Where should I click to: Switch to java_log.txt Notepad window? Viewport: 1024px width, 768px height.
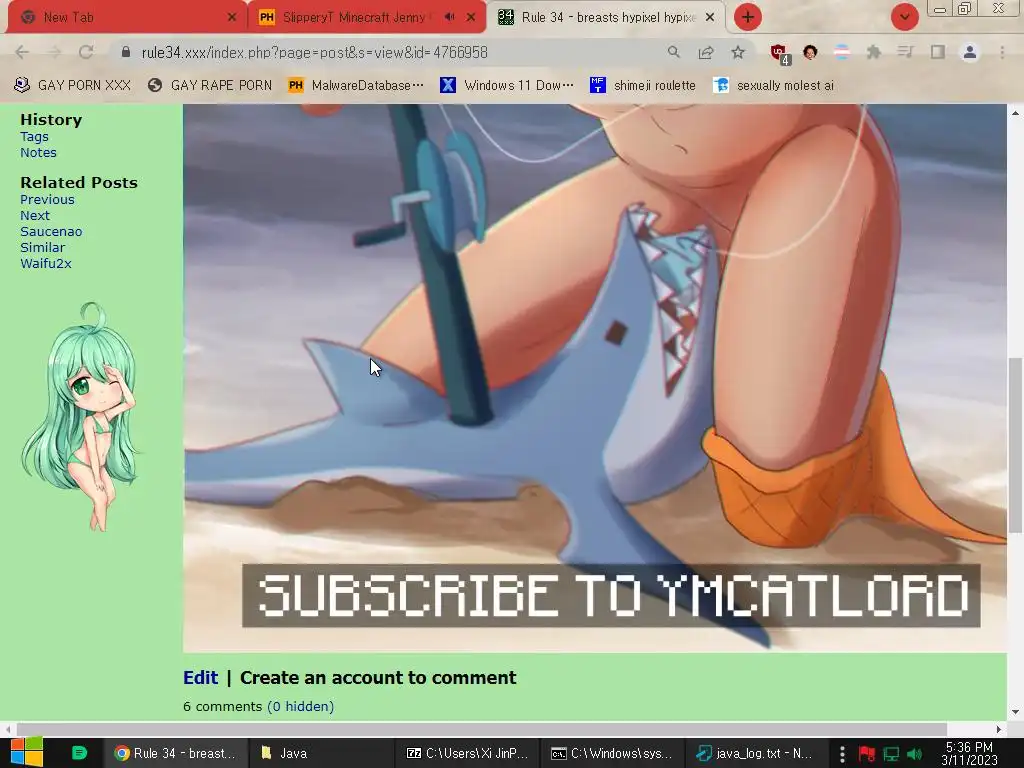click(757, 753)
